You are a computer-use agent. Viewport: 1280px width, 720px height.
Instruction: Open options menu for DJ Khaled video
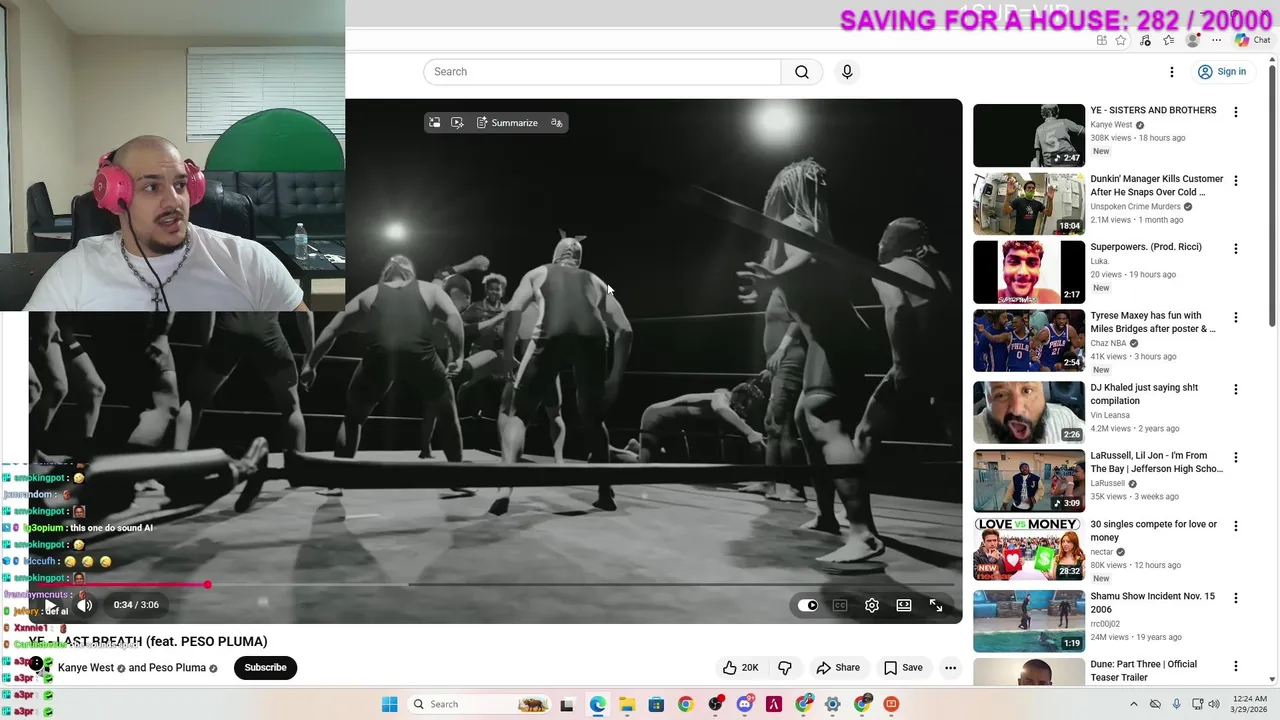tap(1235, 389)
